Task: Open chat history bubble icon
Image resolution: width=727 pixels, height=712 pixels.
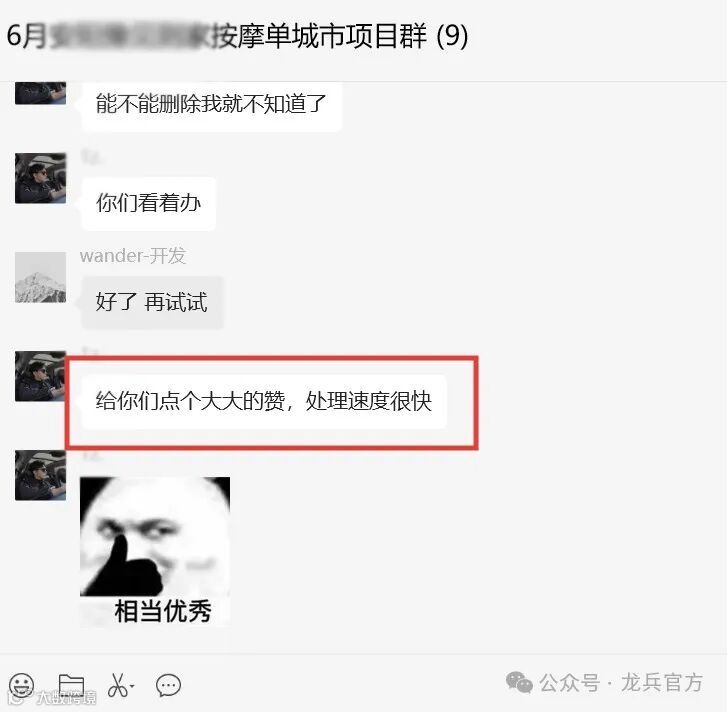Action: (168, 685)
